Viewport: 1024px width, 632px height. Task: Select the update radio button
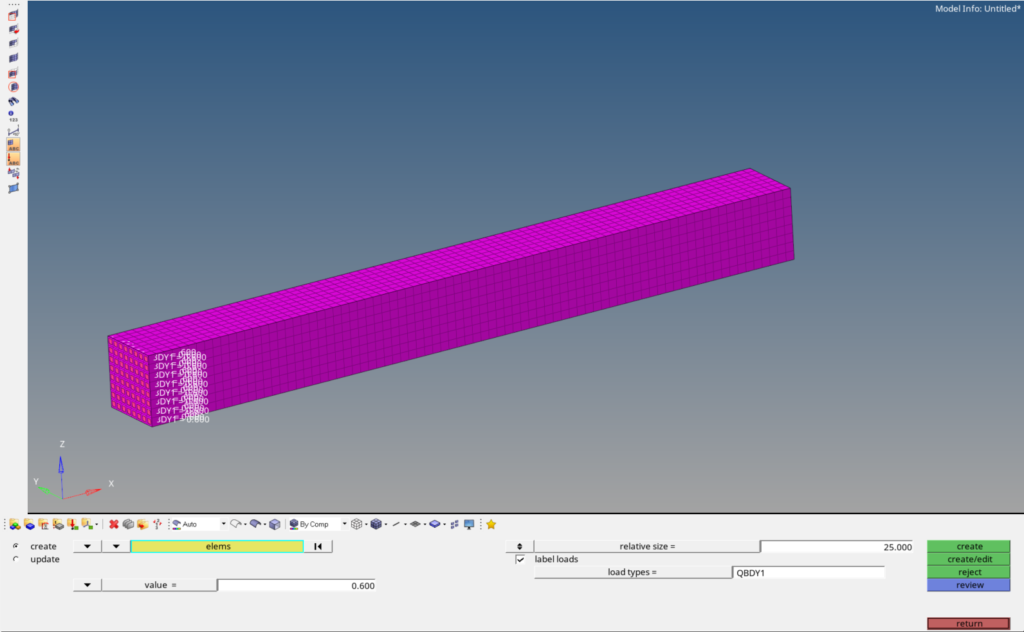click(17, 560)
